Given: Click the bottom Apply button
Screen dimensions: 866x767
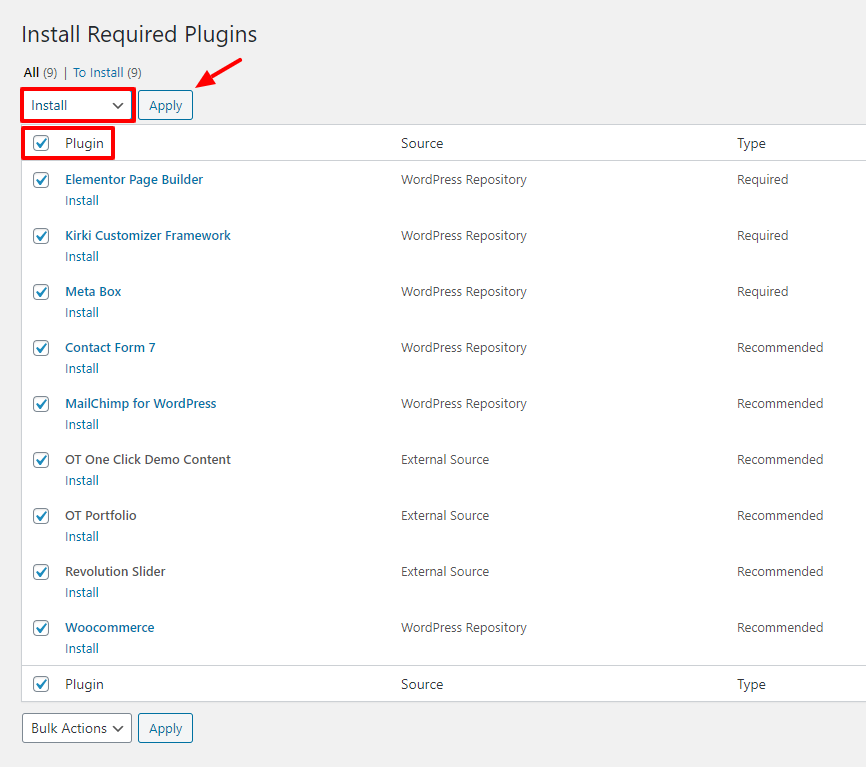Looking at the screenshot, I should (165, 728).
